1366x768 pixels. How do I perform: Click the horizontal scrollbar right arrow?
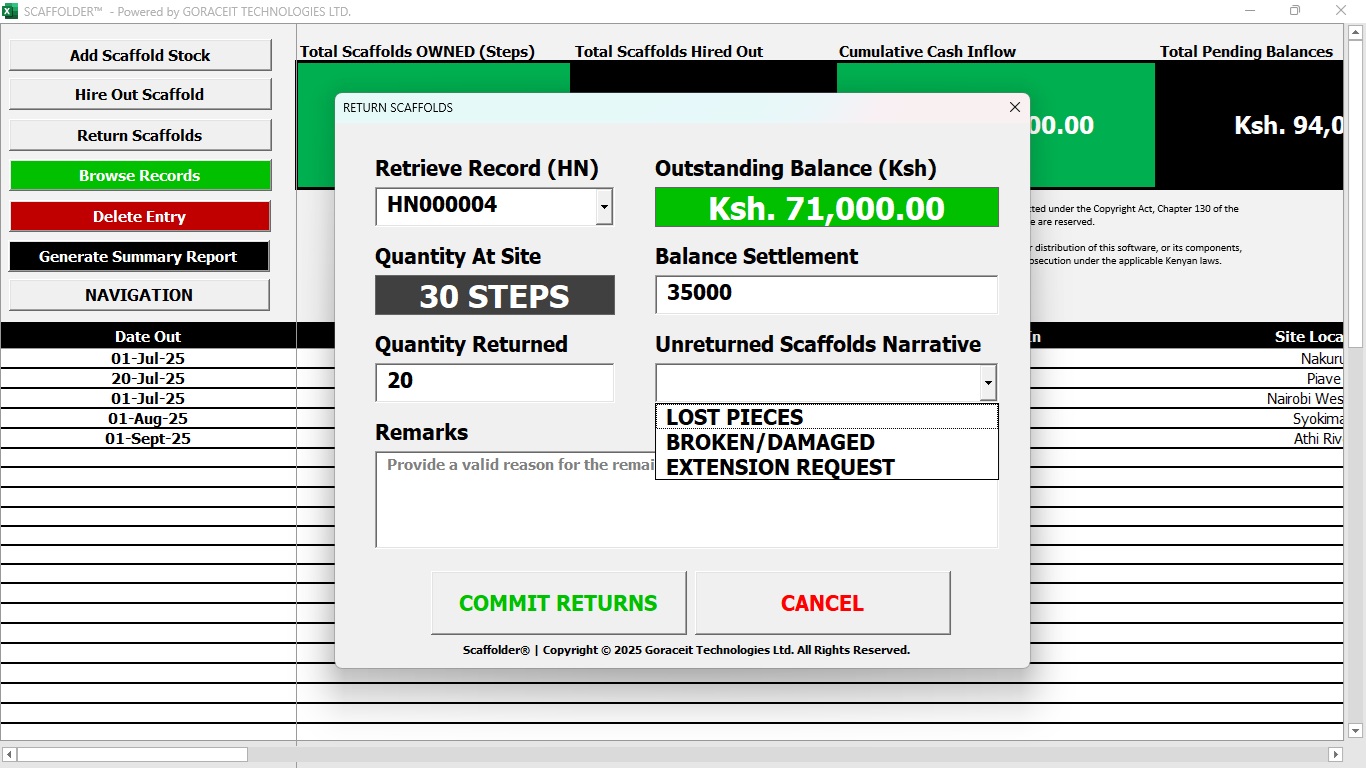pos(1335,754)
